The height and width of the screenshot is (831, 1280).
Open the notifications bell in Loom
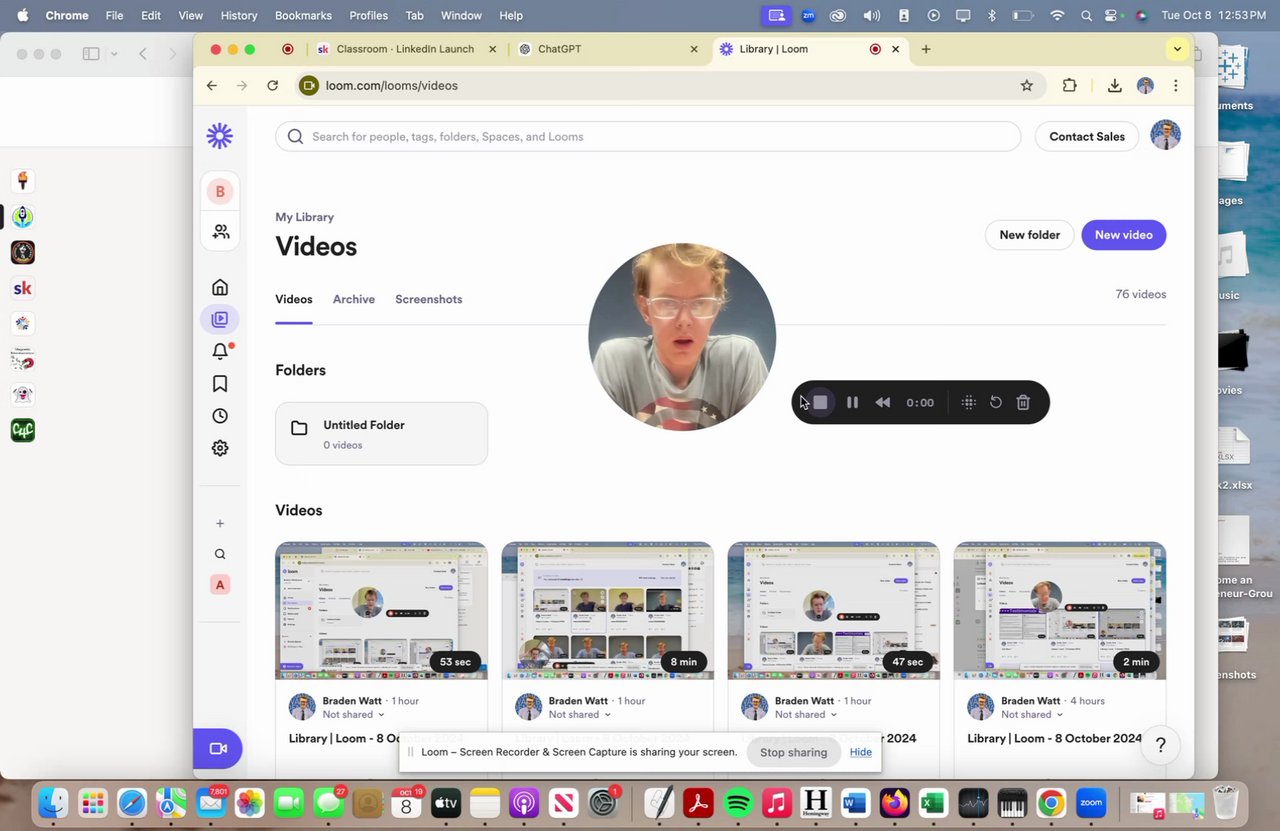click(x=220, y=351)
